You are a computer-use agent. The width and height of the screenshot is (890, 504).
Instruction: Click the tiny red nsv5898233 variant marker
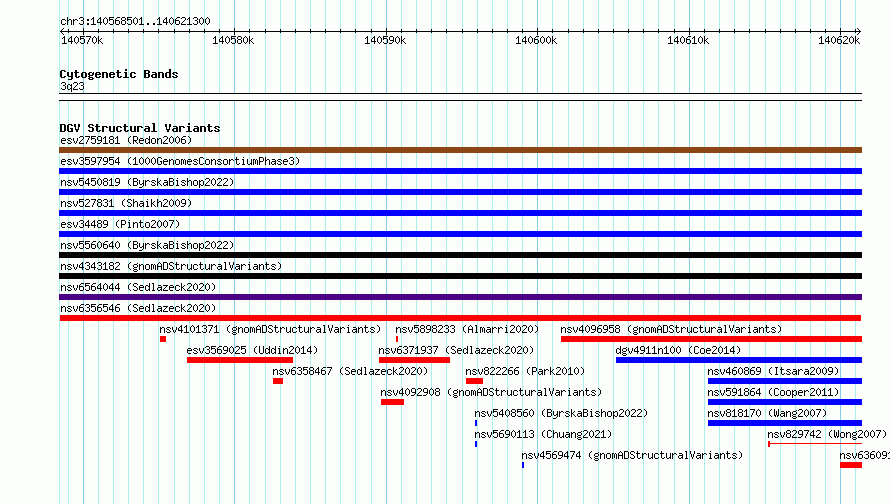pos(397,339)
